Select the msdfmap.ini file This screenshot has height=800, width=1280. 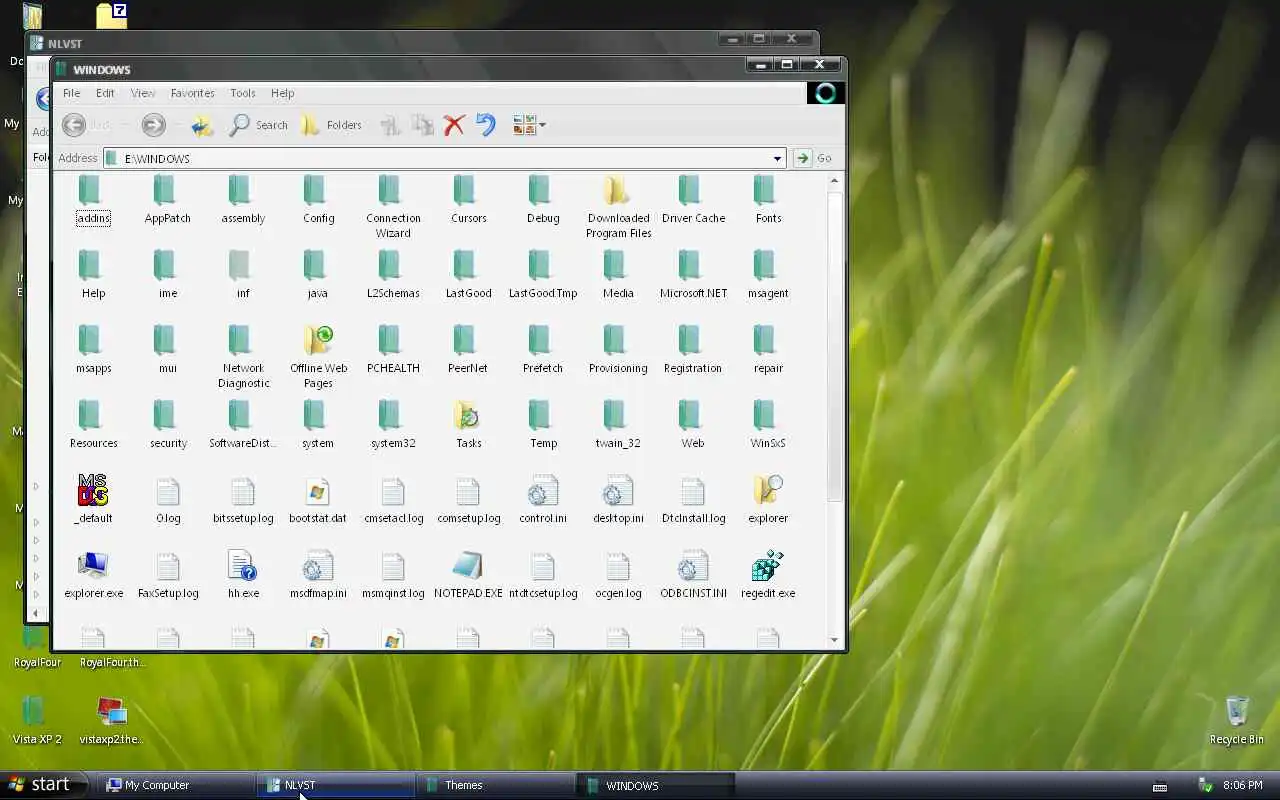click(318, 575)
